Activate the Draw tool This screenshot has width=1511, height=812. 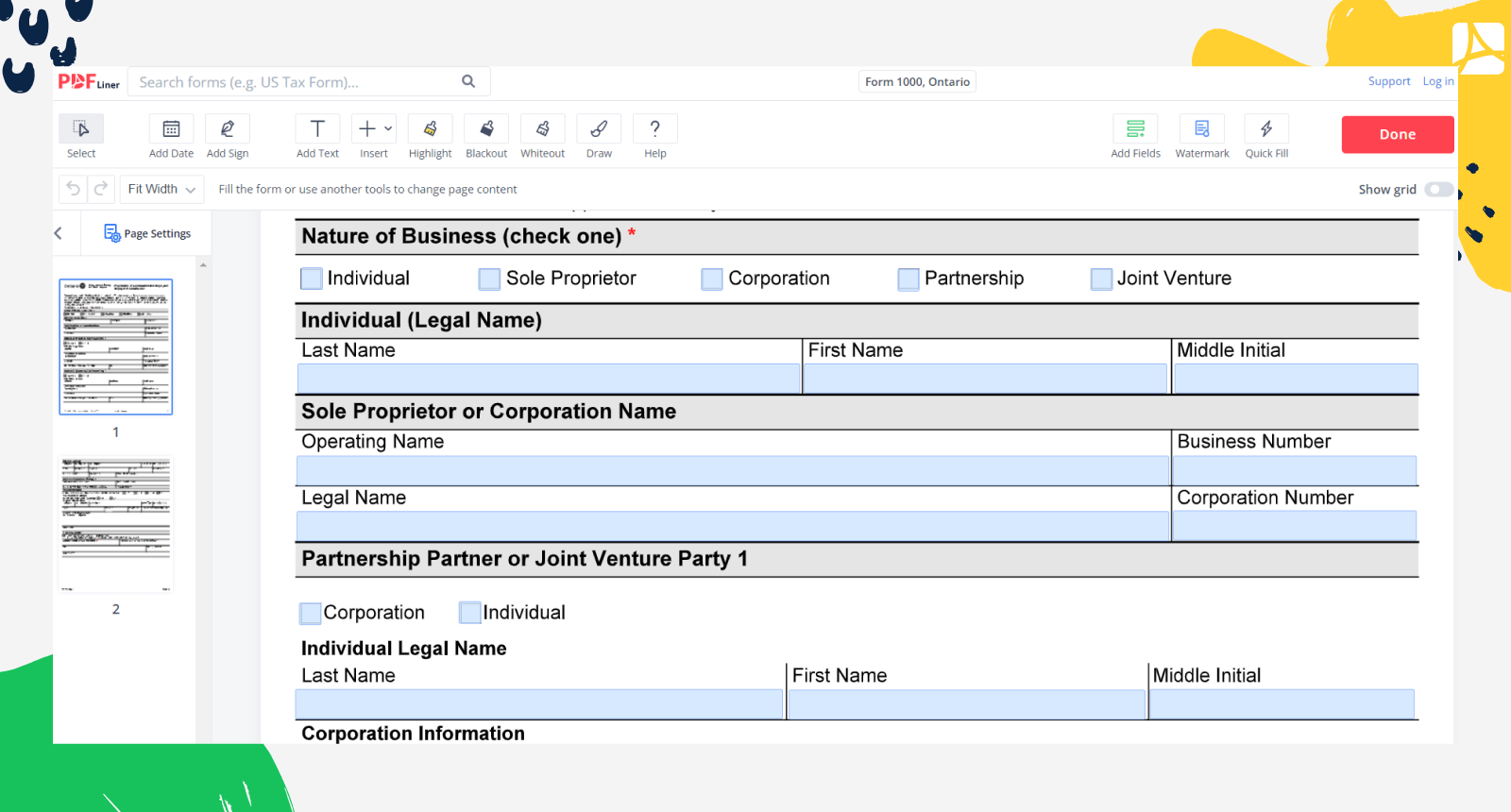pyautogui.click(x=599, y=129)
